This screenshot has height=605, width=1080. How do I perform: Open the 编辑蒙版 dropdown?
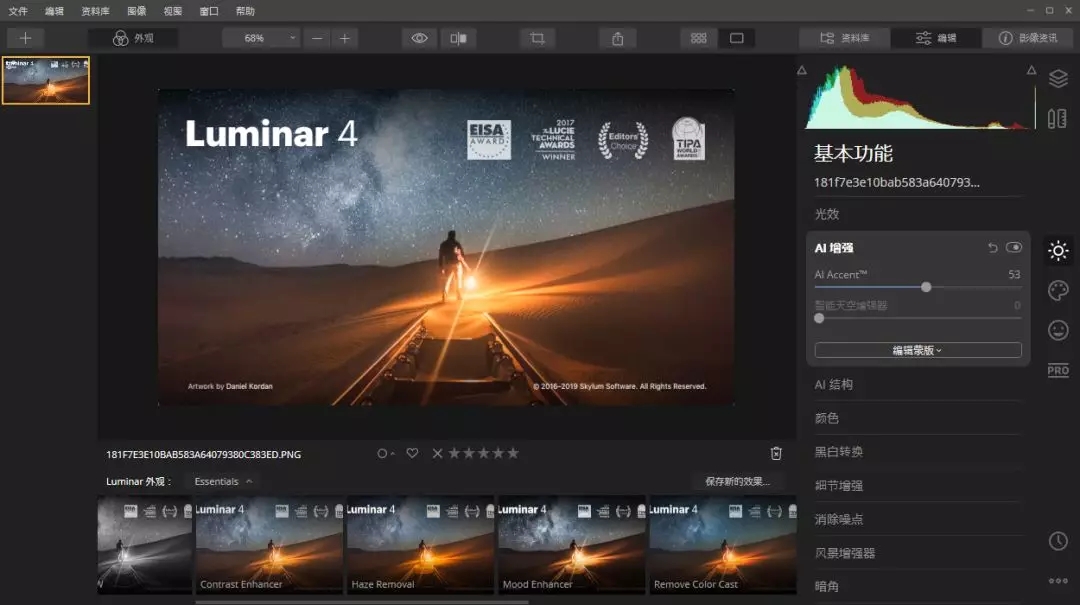[x=917, y=350]
